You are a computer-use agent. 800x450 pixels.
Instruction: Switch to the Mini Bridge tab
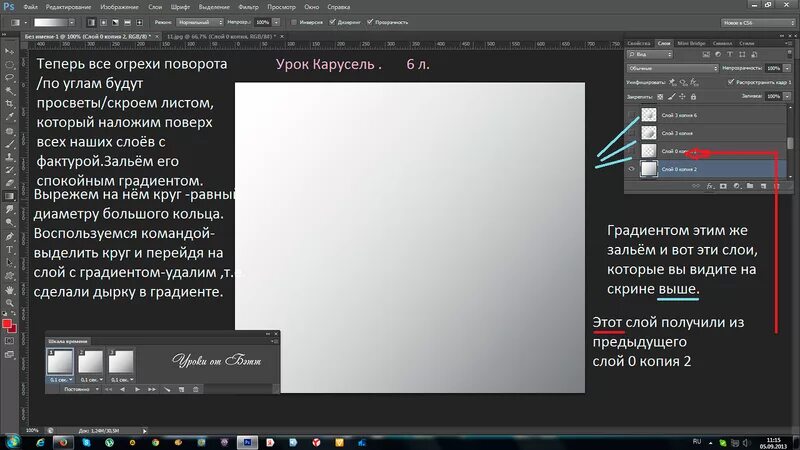pos(691,43)
